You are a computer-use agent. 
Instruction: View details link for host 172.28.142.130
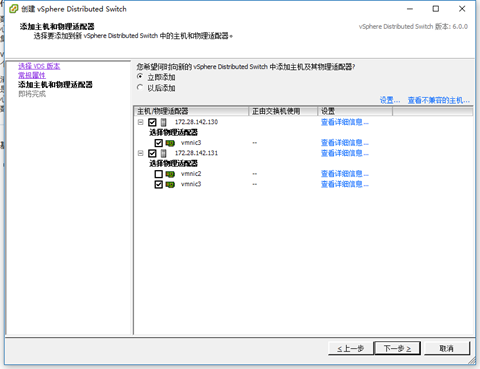click(345, 122)
